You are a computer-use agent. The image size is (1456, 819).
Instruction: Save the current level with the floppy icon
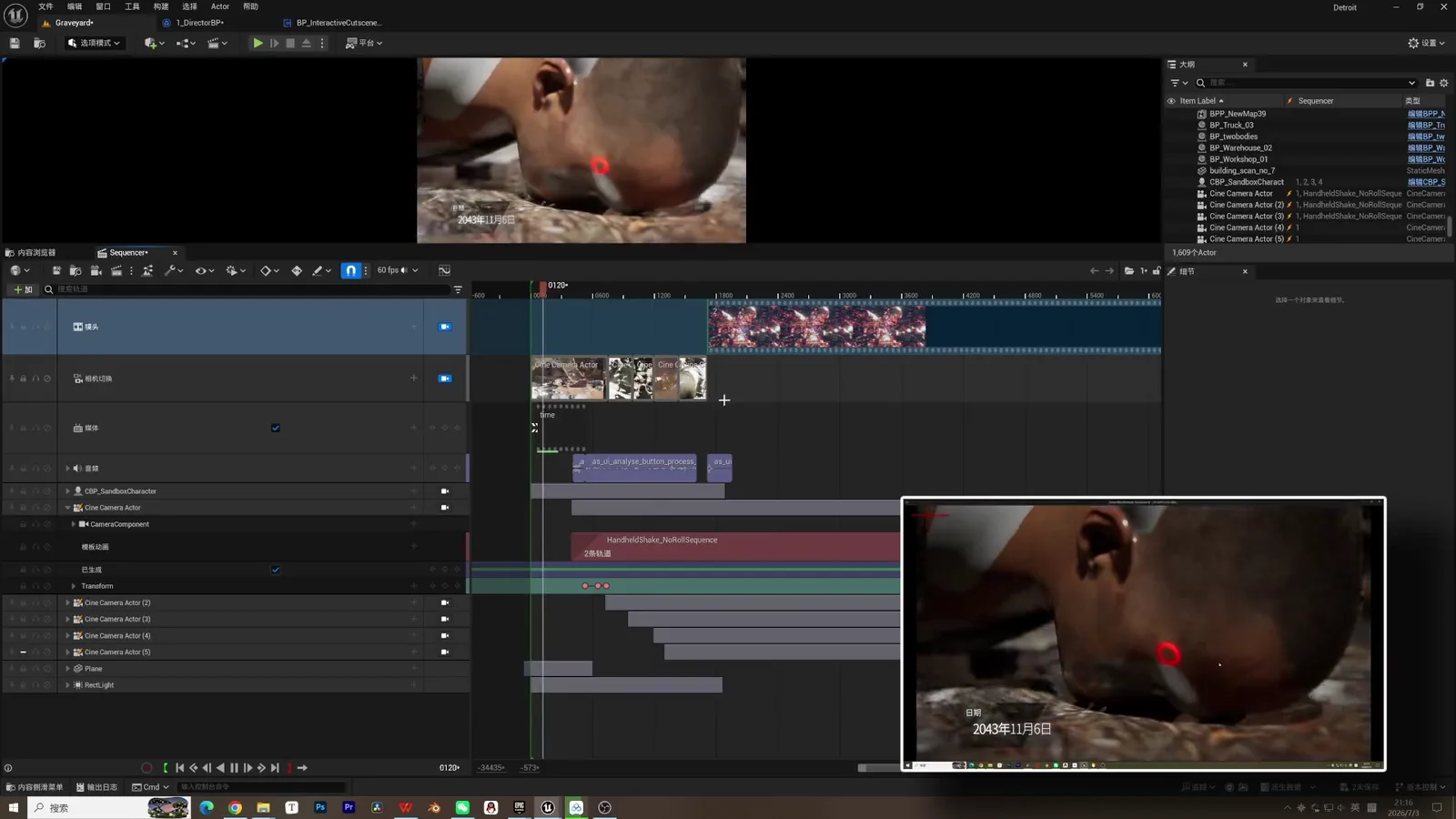pos(15,43)
